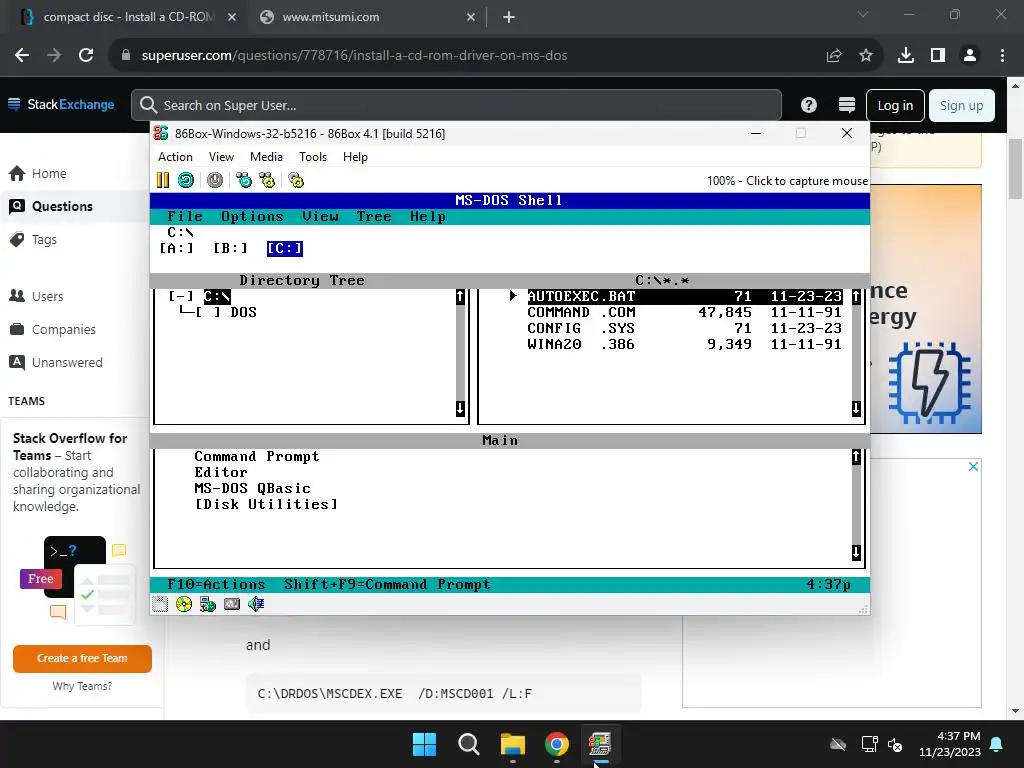
Task: Click Main panel scroll down arrow
Action: 856,552
